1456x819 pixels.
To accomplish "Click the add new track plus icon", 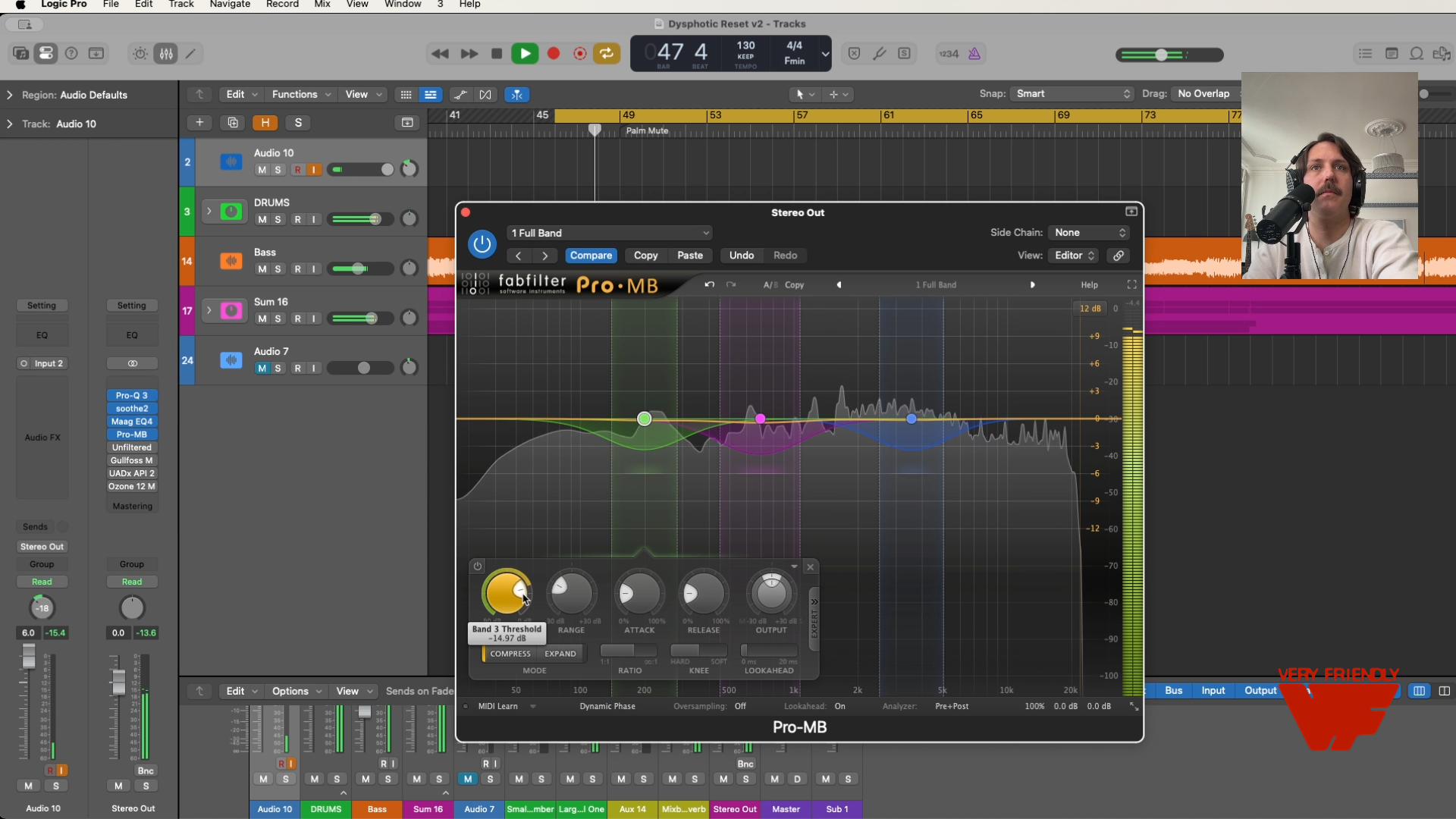I will pyautogui.click(x=199, y=123).
